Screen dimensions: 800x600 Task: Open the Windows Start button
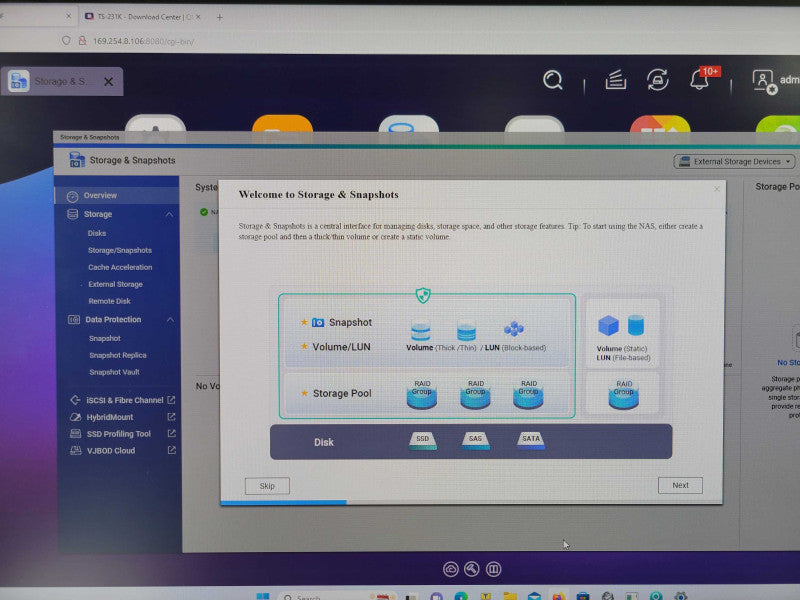(x=263, y=596)
